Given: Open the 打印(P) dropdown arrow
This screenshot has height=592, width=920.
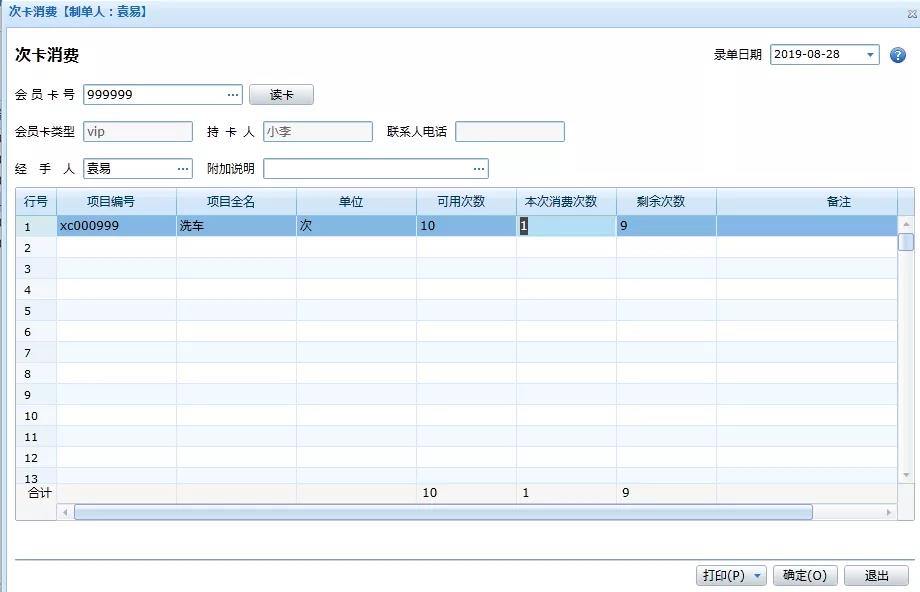Looking at the screenshot, I should click(x=757, y=576).
